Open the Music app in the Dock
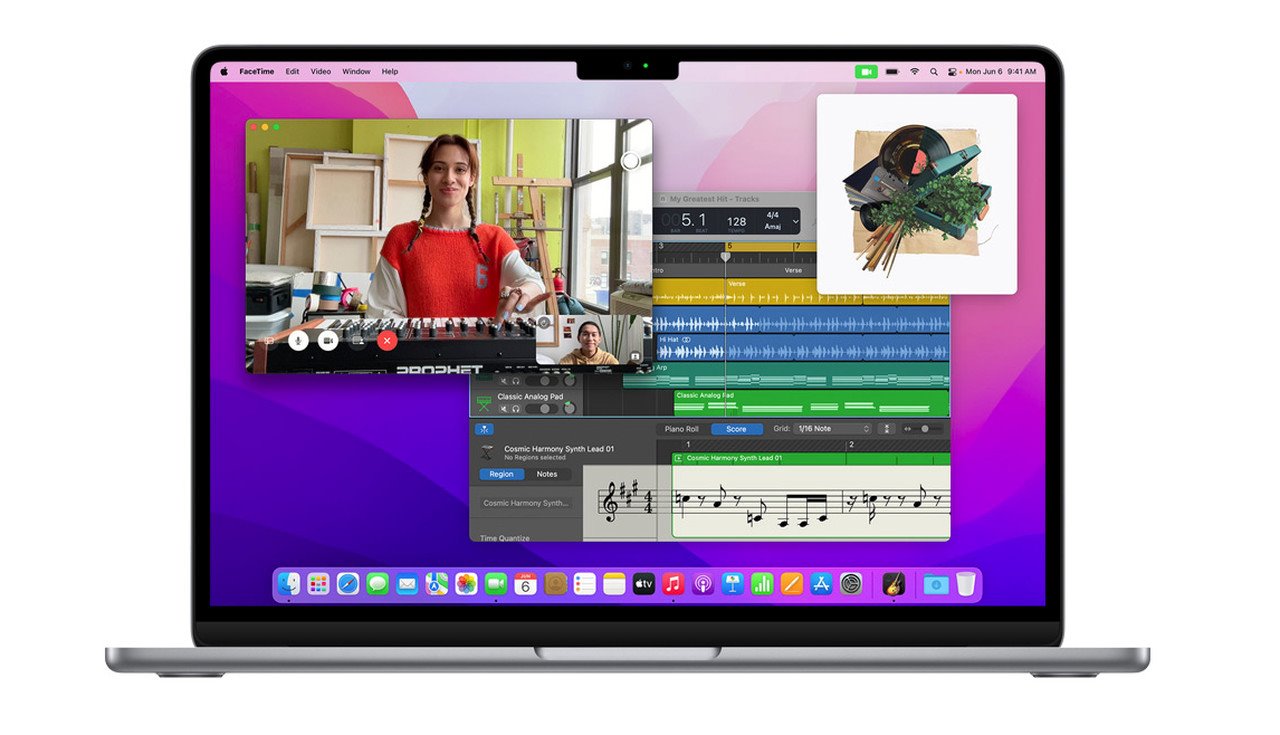The height and width of the screenshot is (735, 1280). 673,584
